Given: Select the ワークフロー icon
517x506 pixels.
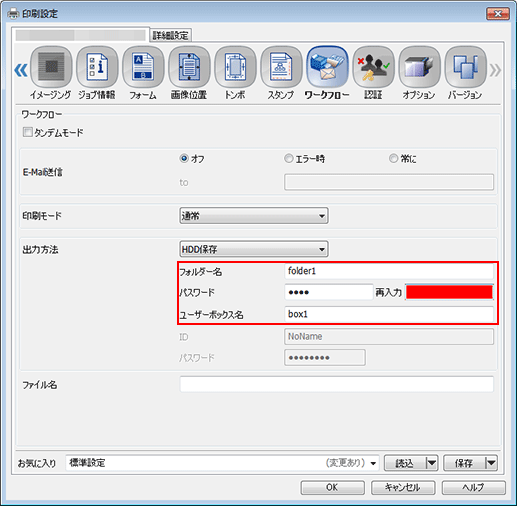Looking at the screenshot, I should pos(327,67).
